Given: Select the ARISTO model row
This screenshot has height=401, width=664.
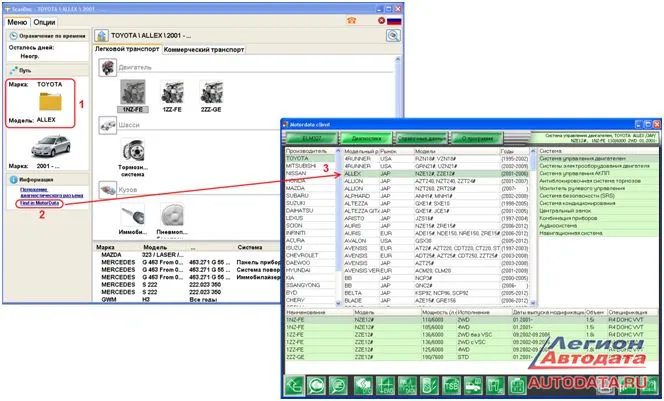Looking at the screenshot, I should coord(436,218).
